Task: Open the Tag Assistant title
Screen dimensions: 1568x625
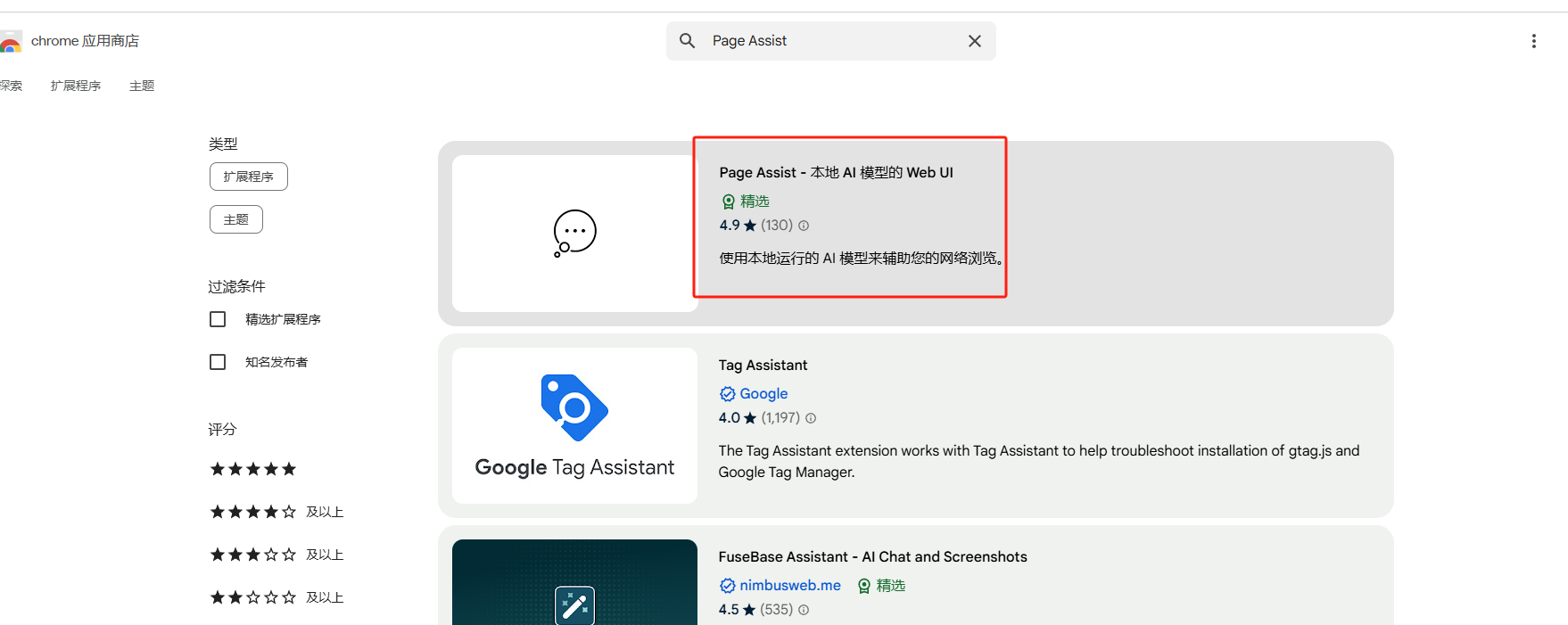Action: (763, 365)
